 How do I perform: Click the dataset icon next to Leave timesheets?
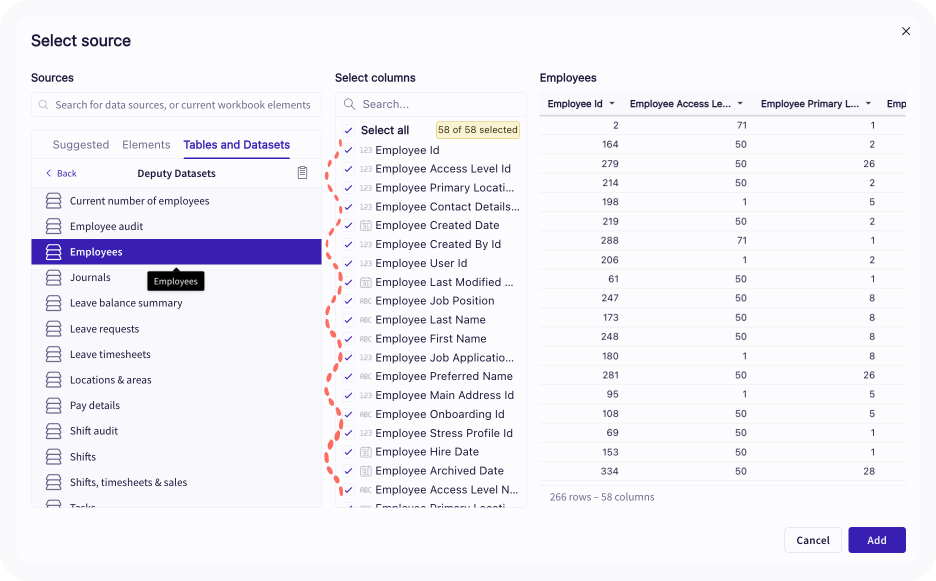point(54,354)
